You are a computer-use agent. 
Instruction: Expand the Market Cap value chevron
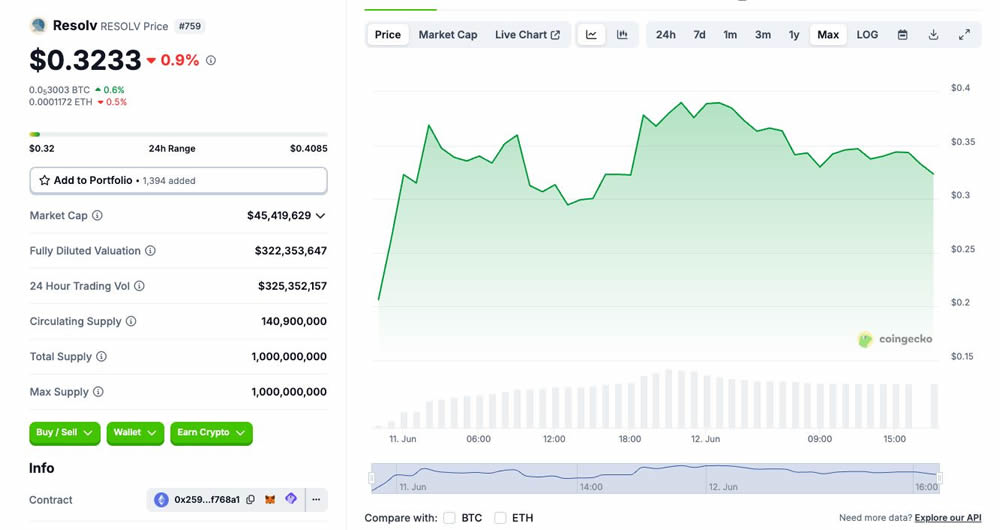tap(320, 216)
